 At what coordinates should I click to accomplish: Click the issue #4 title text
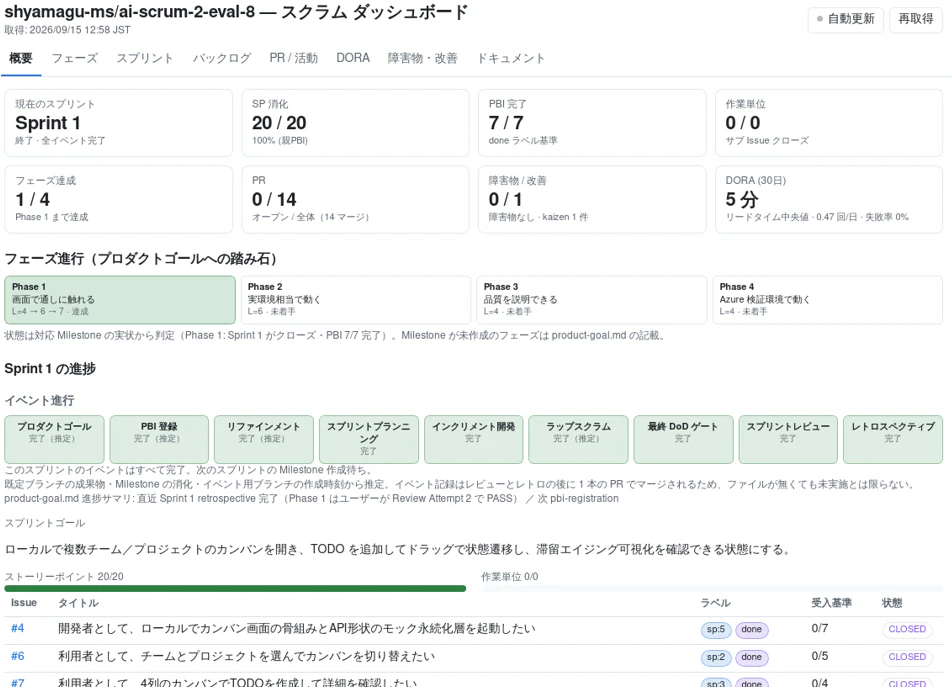(x=297, y=629)
